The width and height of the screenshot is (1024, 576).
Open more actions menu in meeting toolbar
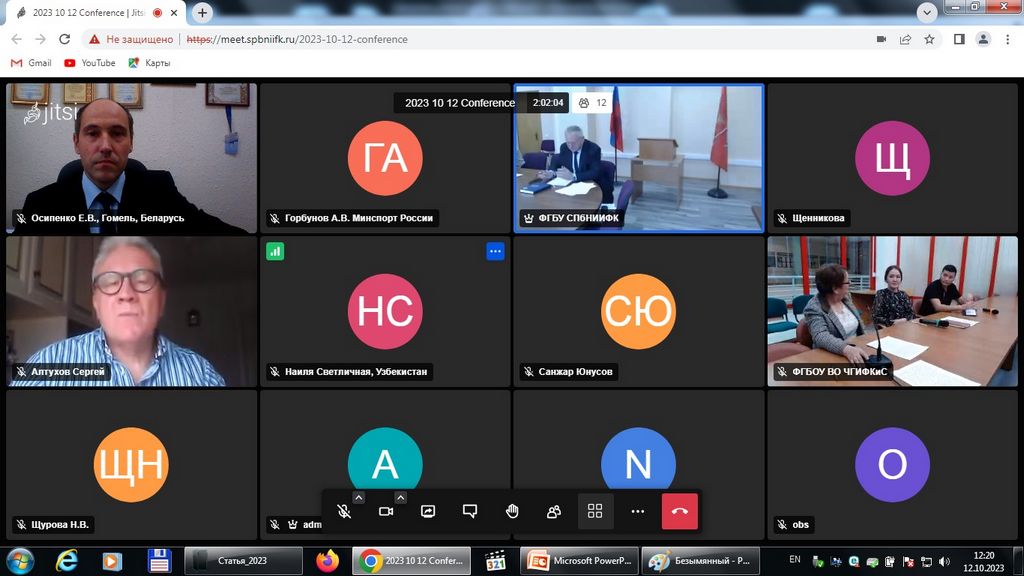point(637,511)
